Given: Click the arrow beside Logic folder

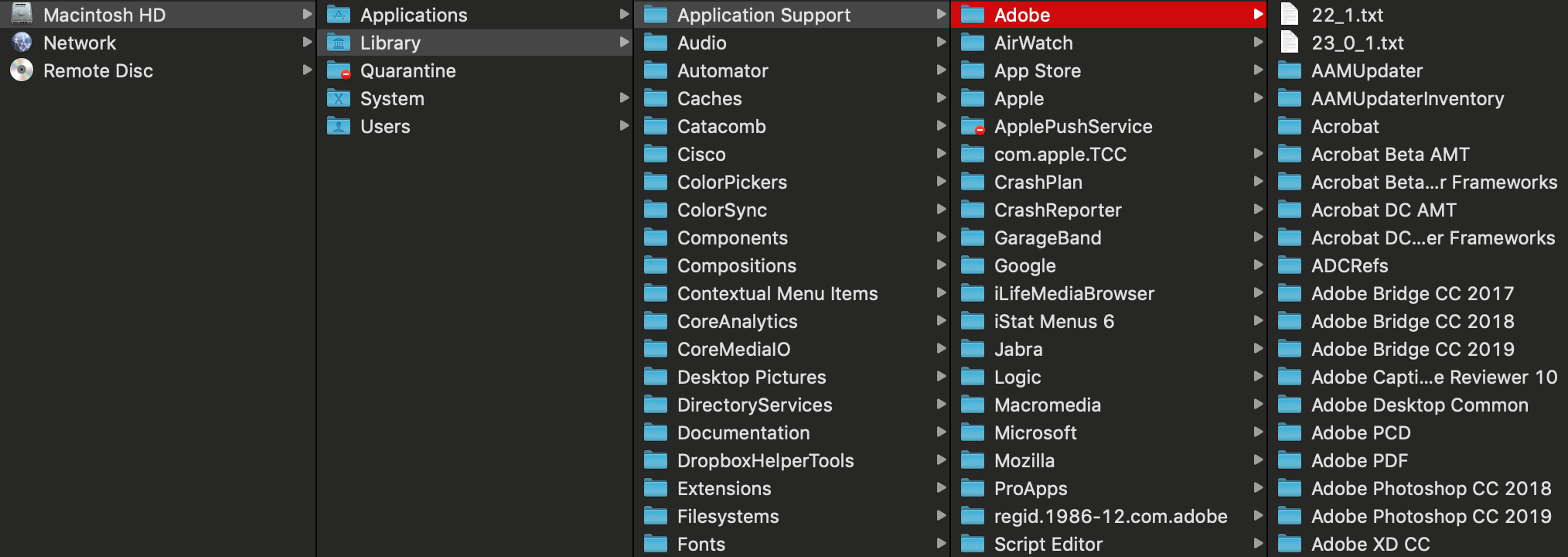Looking at the screenshot, I should click(x=1258, y=376).
